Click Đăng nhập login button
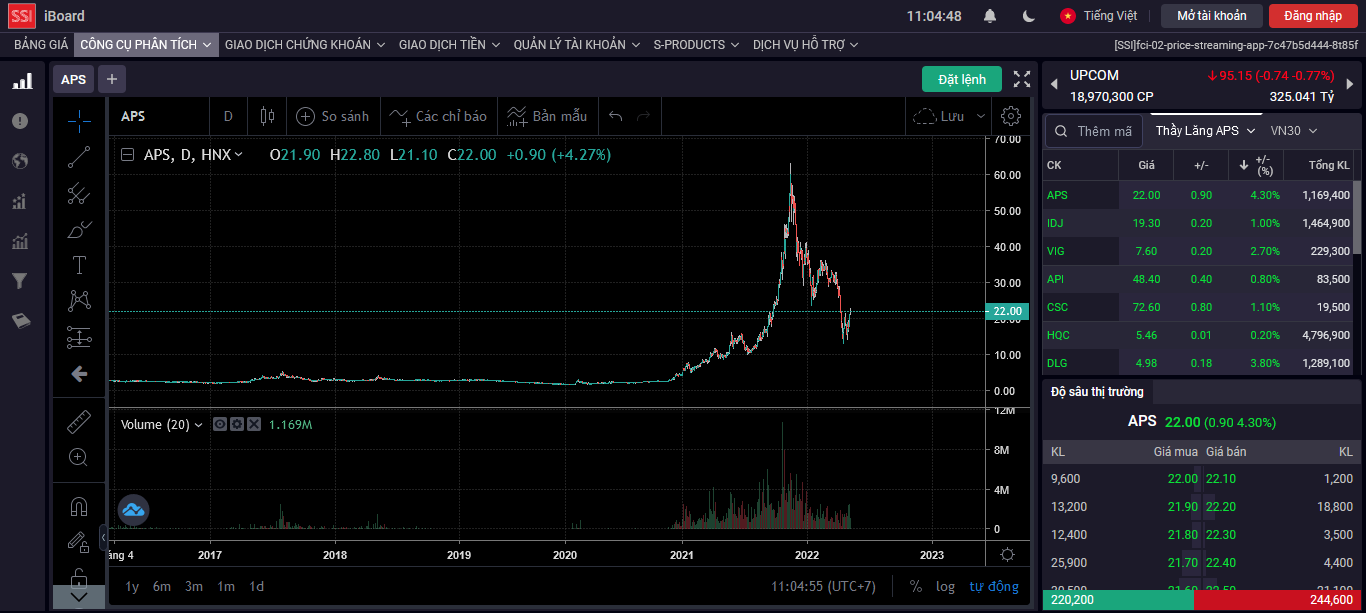Viewport: 1366px width, 613px height. coord(1313,16)
